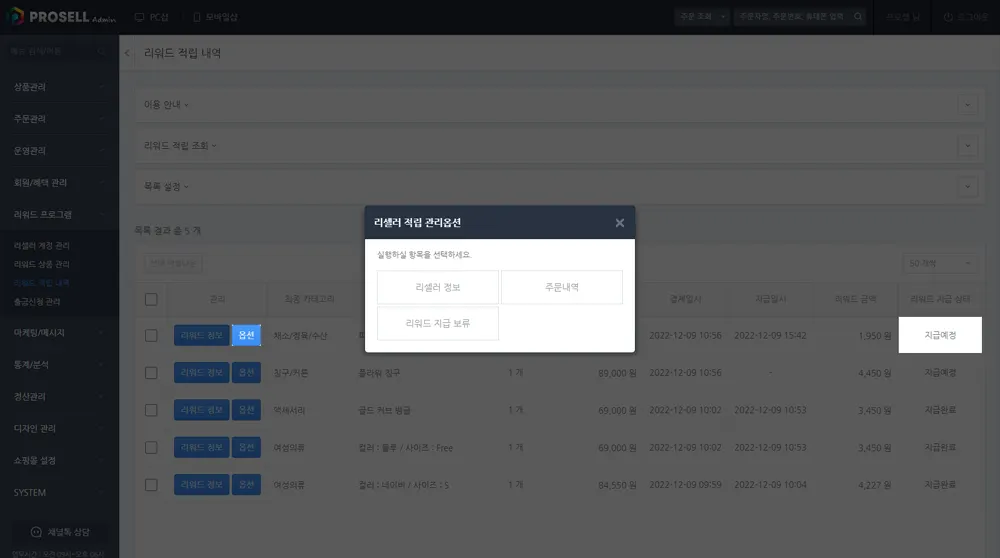Open the 주문 조회 search-type dropdown
Image resolution: width=1000 pixels, height=558 pixels.
(702, 17)
